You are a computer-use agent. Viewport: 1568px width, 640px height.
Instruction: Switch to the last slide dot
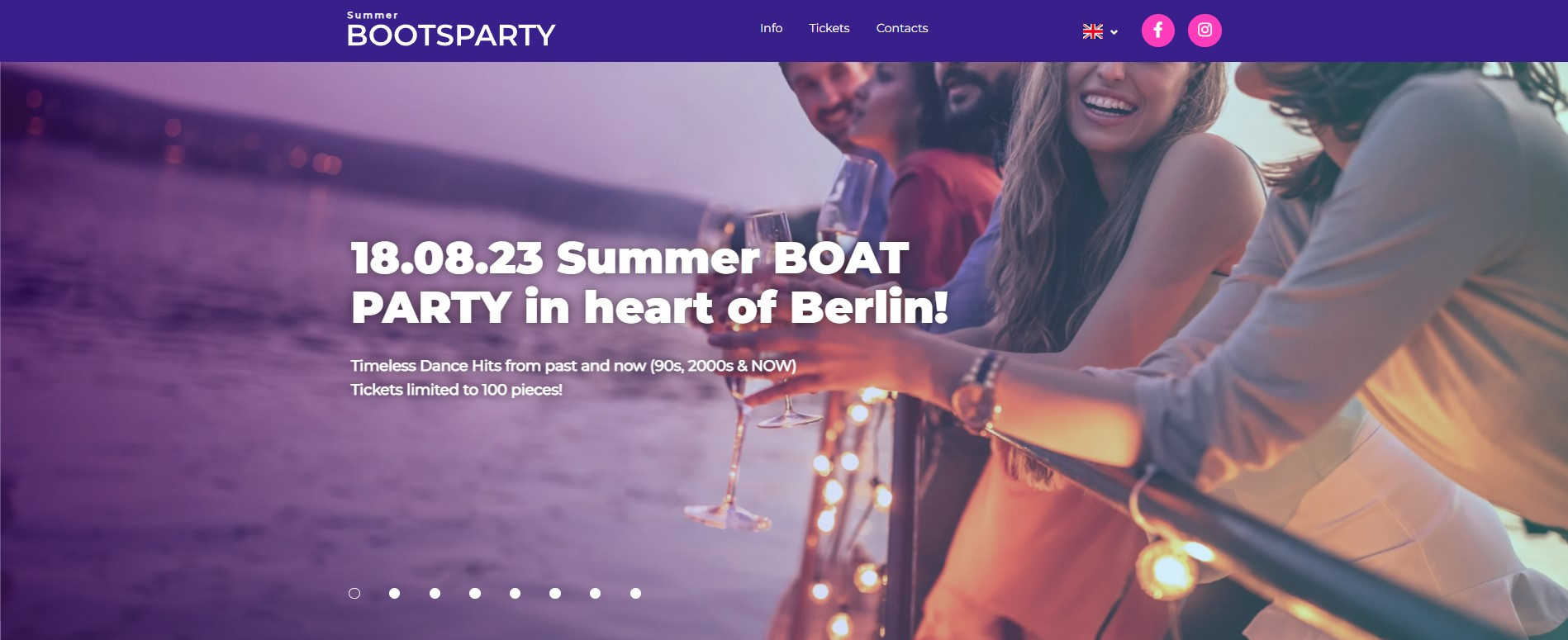point(635,593)
